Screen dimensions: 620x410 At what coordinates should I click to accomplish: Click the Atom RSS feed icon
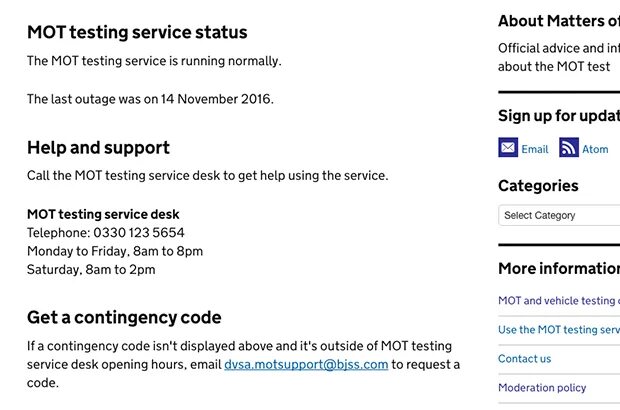tap(569, 148)
